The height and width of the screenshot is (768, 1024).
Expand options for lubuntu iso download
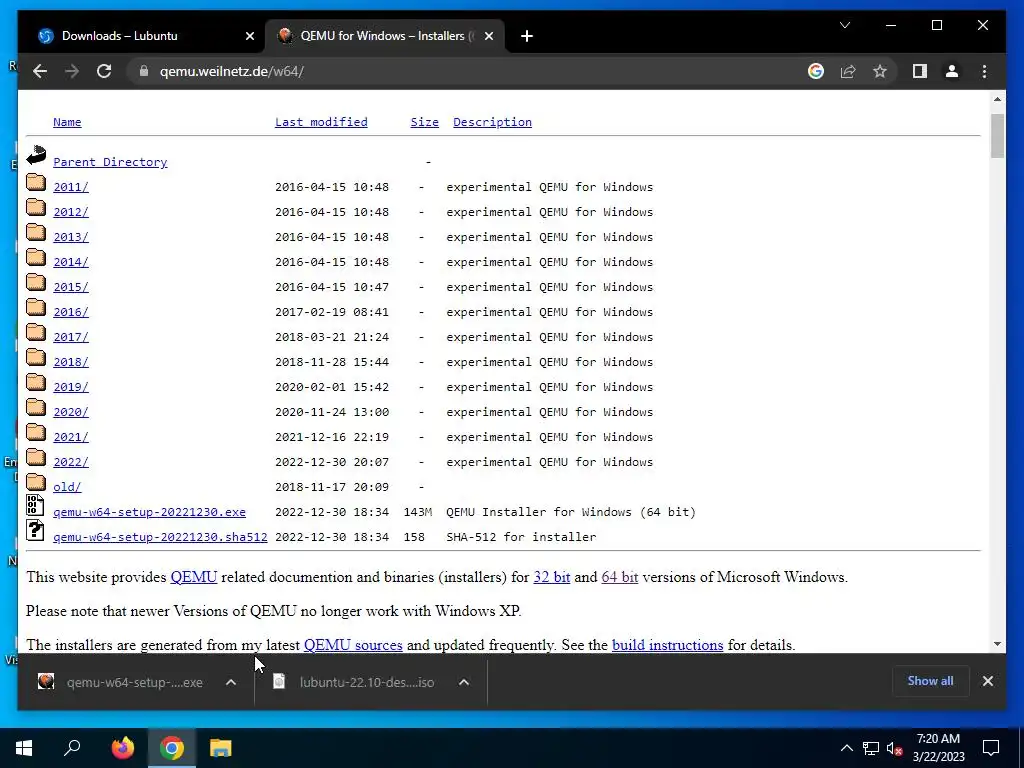[x=464, y=682]
